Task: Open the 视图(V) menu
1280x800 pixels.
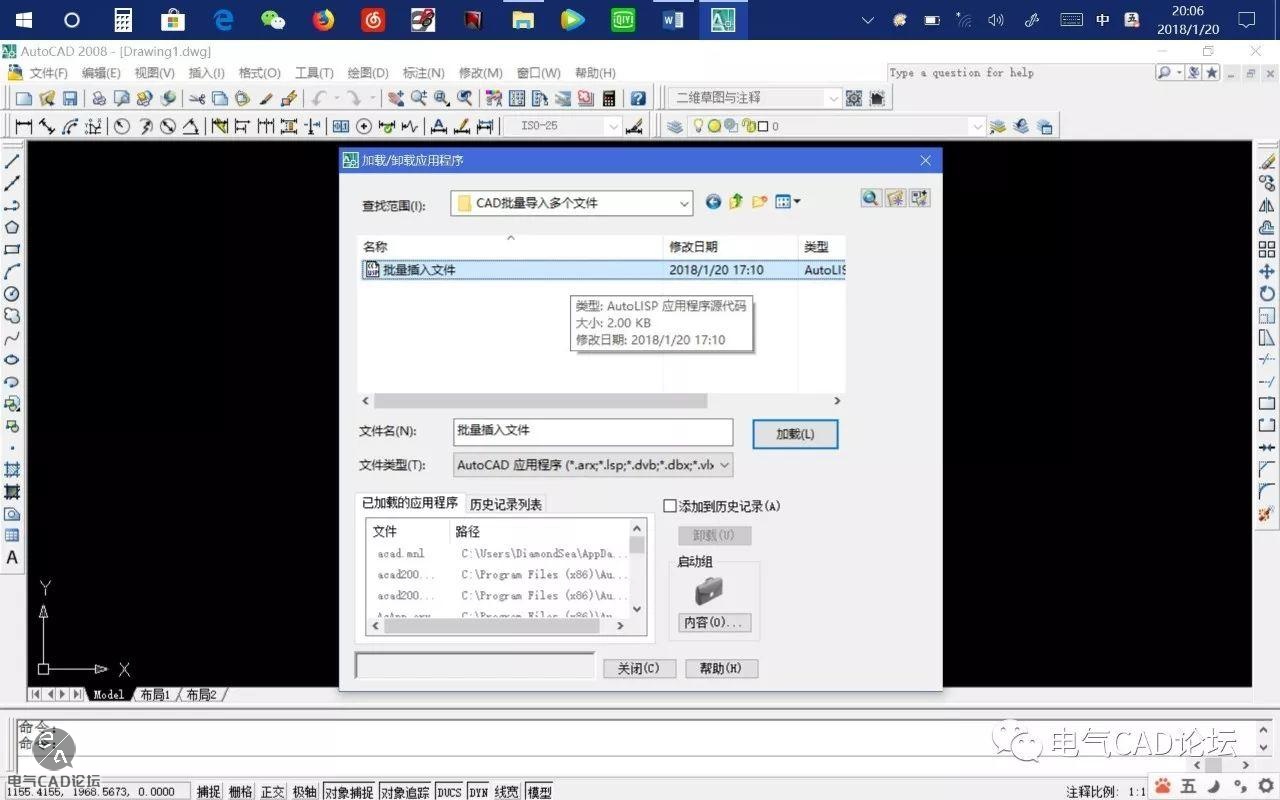Action: (154, 73)
